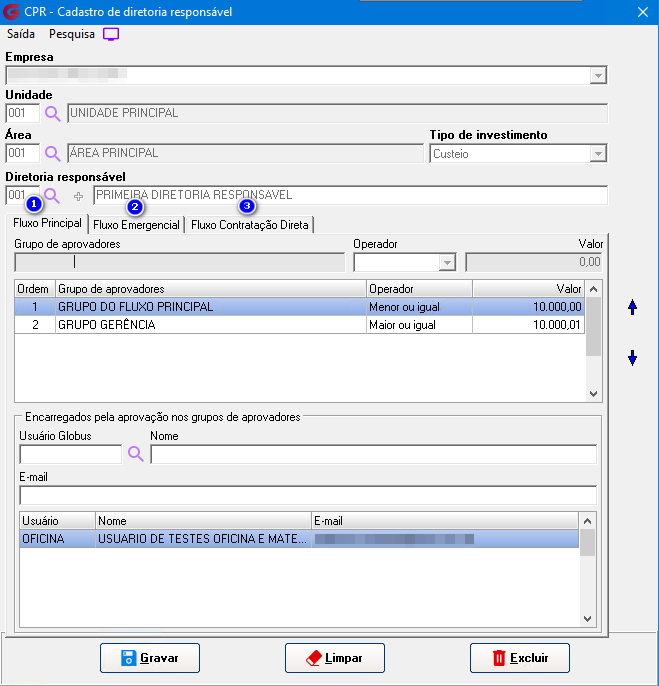Move approver group up with blue arrow
This screenshot has width=659, height=686.
click(632, 307)
